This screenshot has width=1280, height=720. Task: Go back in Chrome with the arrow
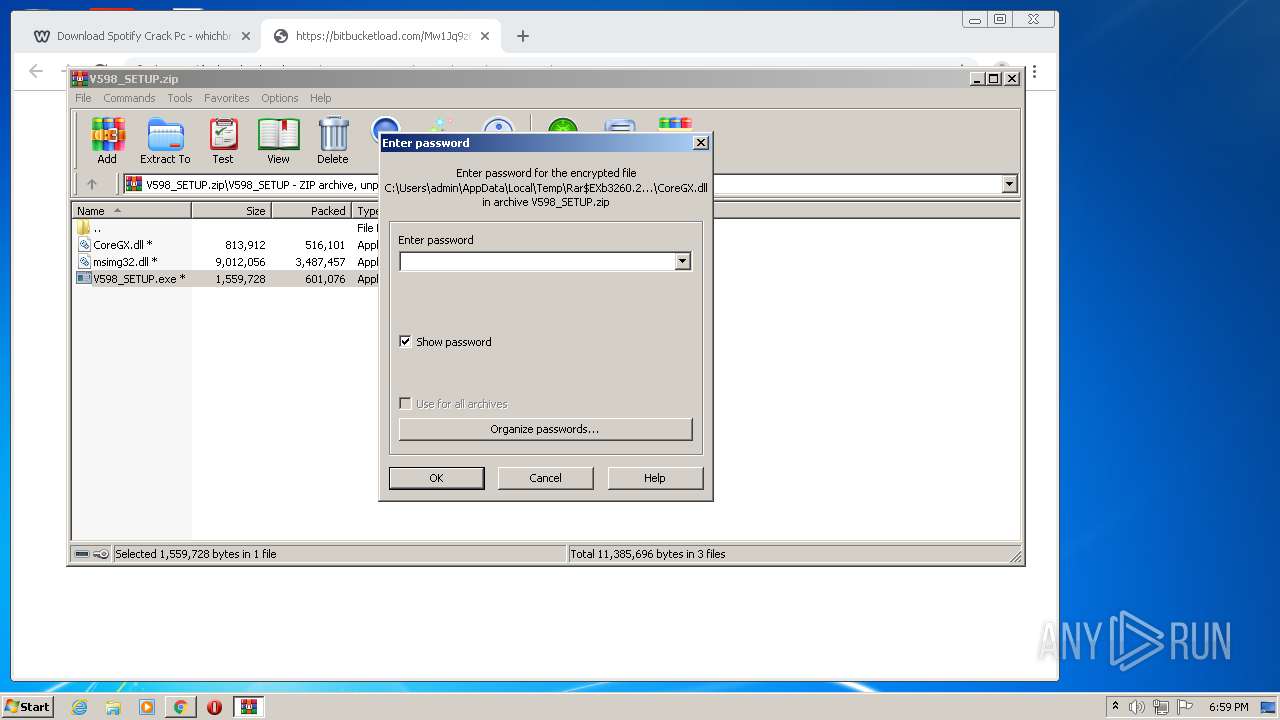36,71
